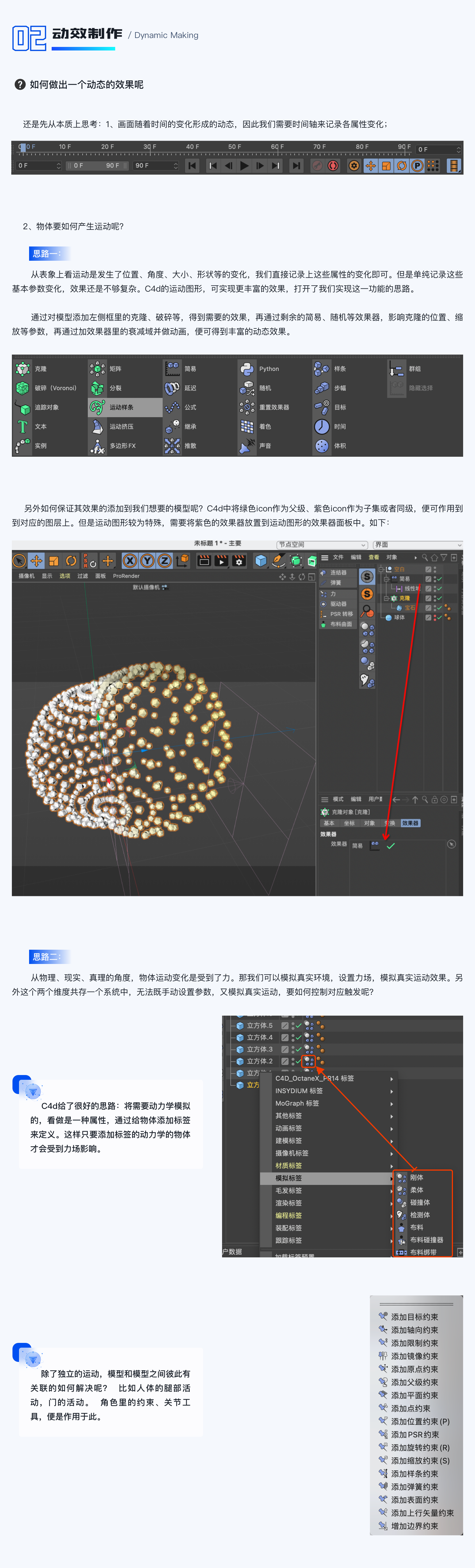475x1568 pixels.
Task: Toggle position keyframe recording (orange cross icon)
Action: [x=370, y=166]
